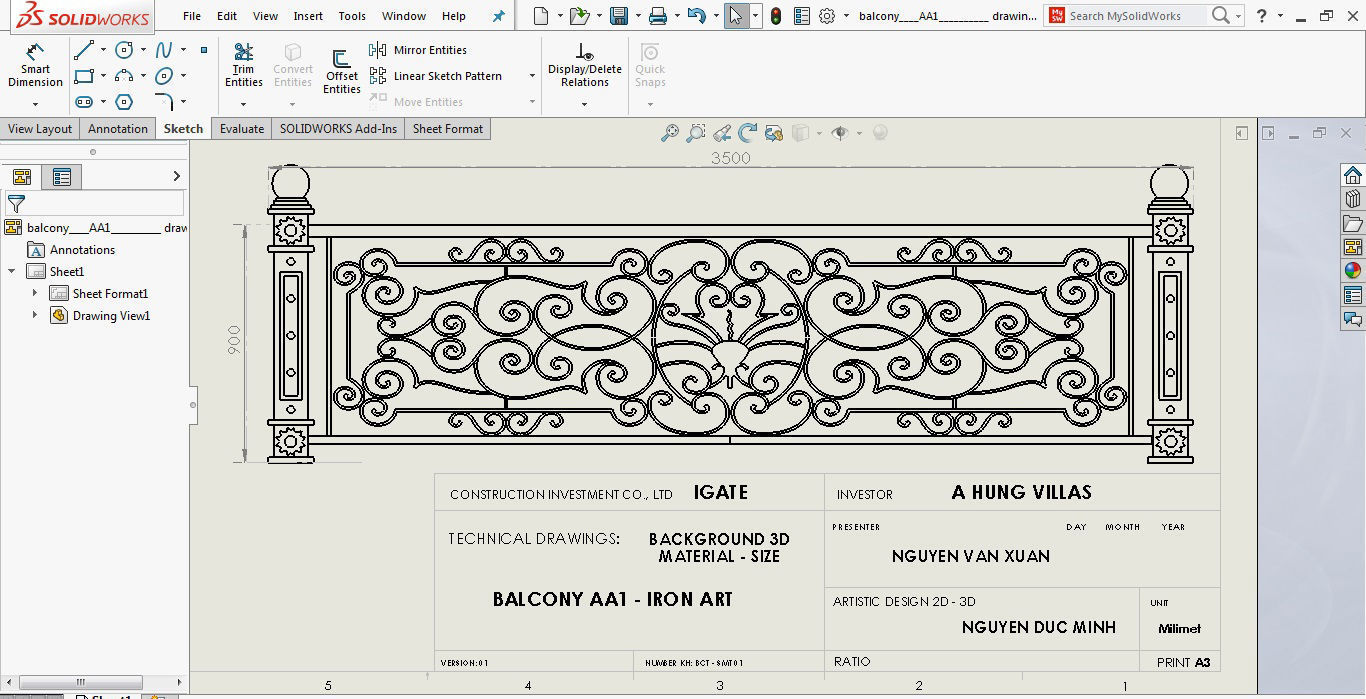The width and height of the screenshot is (1366, 699).
Task: Click the Open file icon
Action: 579,16
